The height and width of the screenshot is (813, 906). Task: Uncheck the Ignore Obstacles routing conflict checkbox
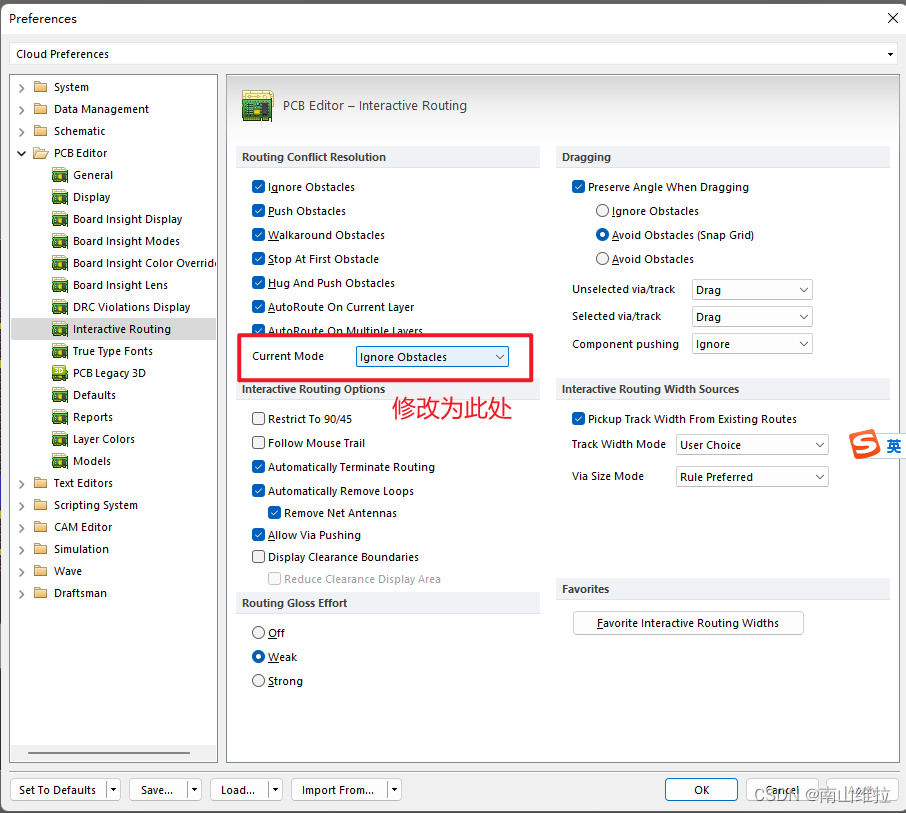(x=258, y=187)
